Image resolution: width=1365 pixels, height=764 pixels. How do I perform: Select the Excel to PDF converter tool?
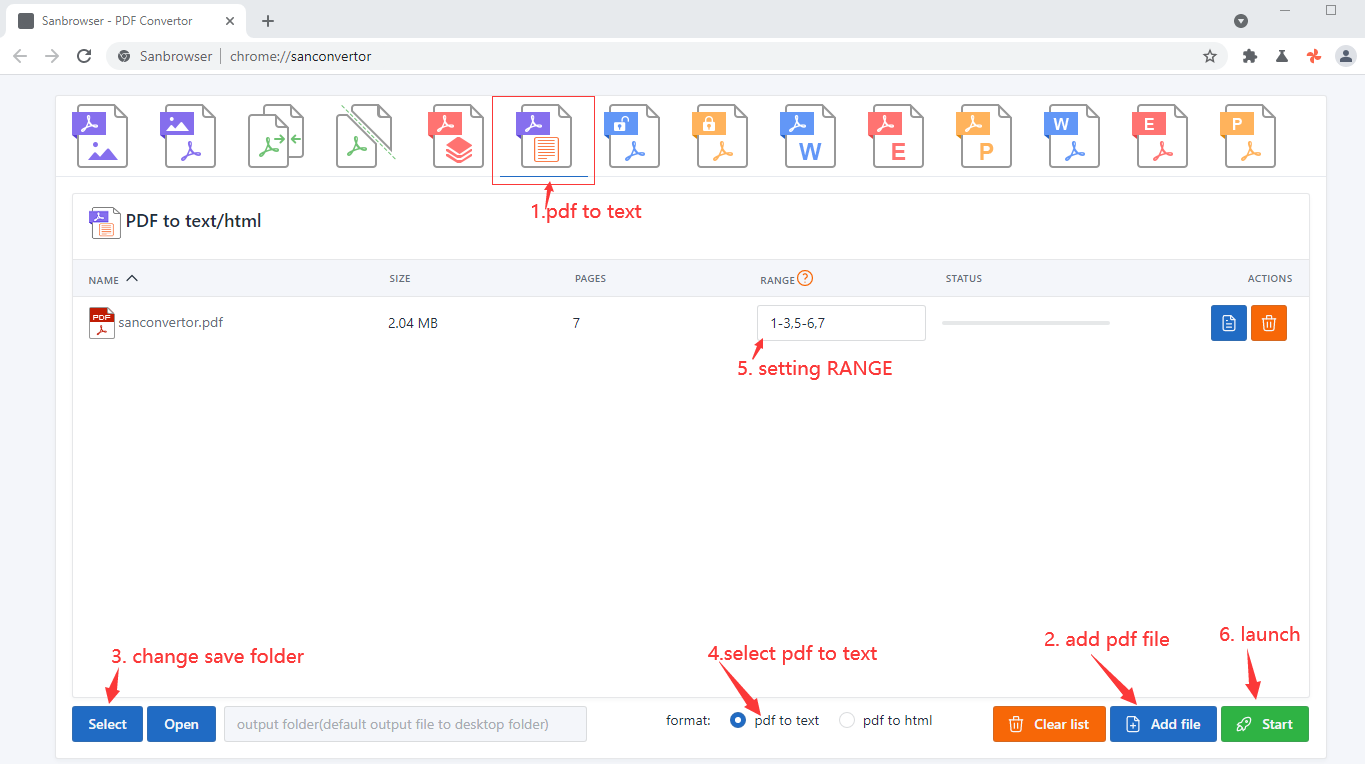pos(1160,135)
